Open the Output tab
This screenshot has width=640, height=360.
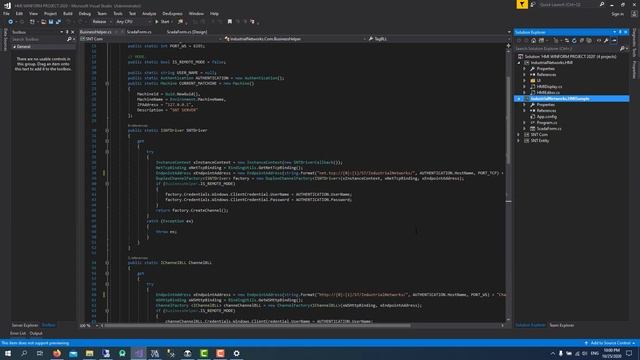point(36,333)
